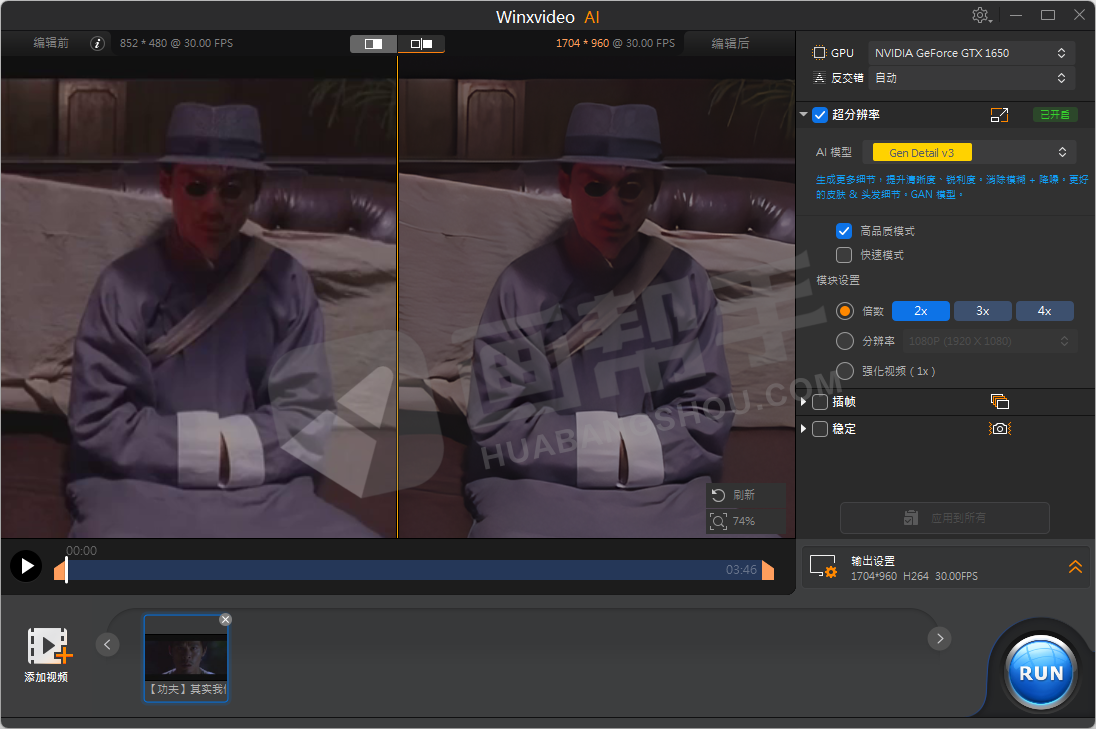Viewport: 1096px width, 729px height.
Task: Choose 2x upscale factor
Action: point(921,311)
